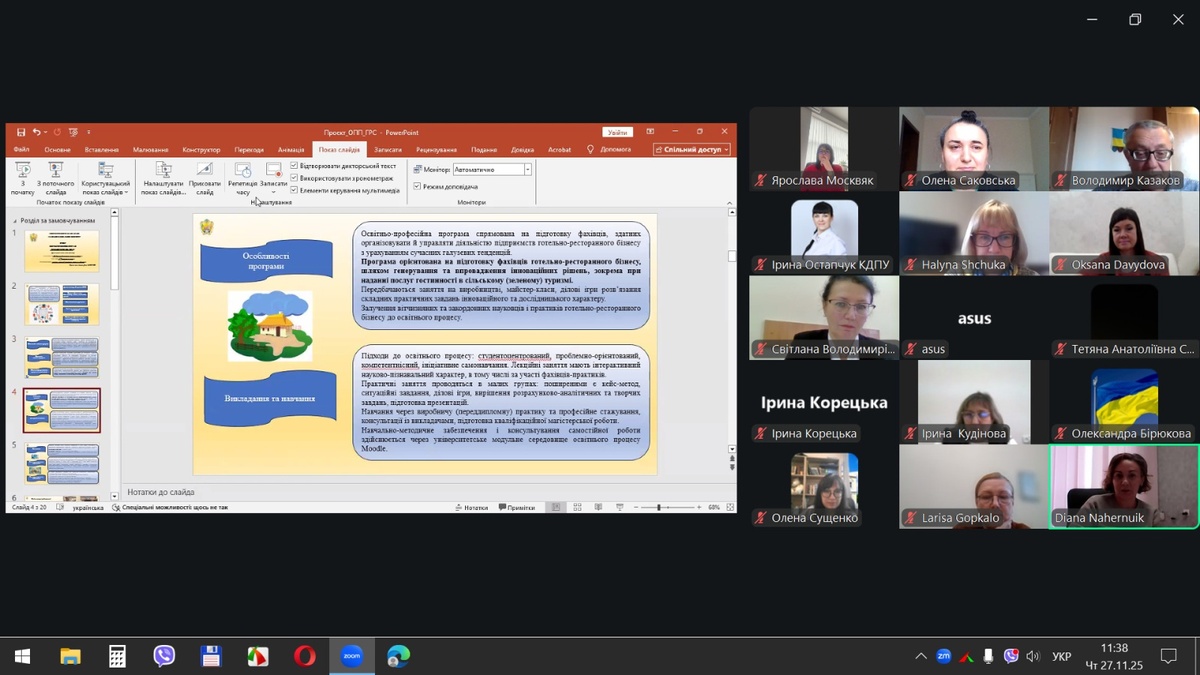The width and height of the screenshot is (1200, 675).
Task: Open Set Up Slide Show (Налаштувати показ слайдів)
Action: coord(163,176)
